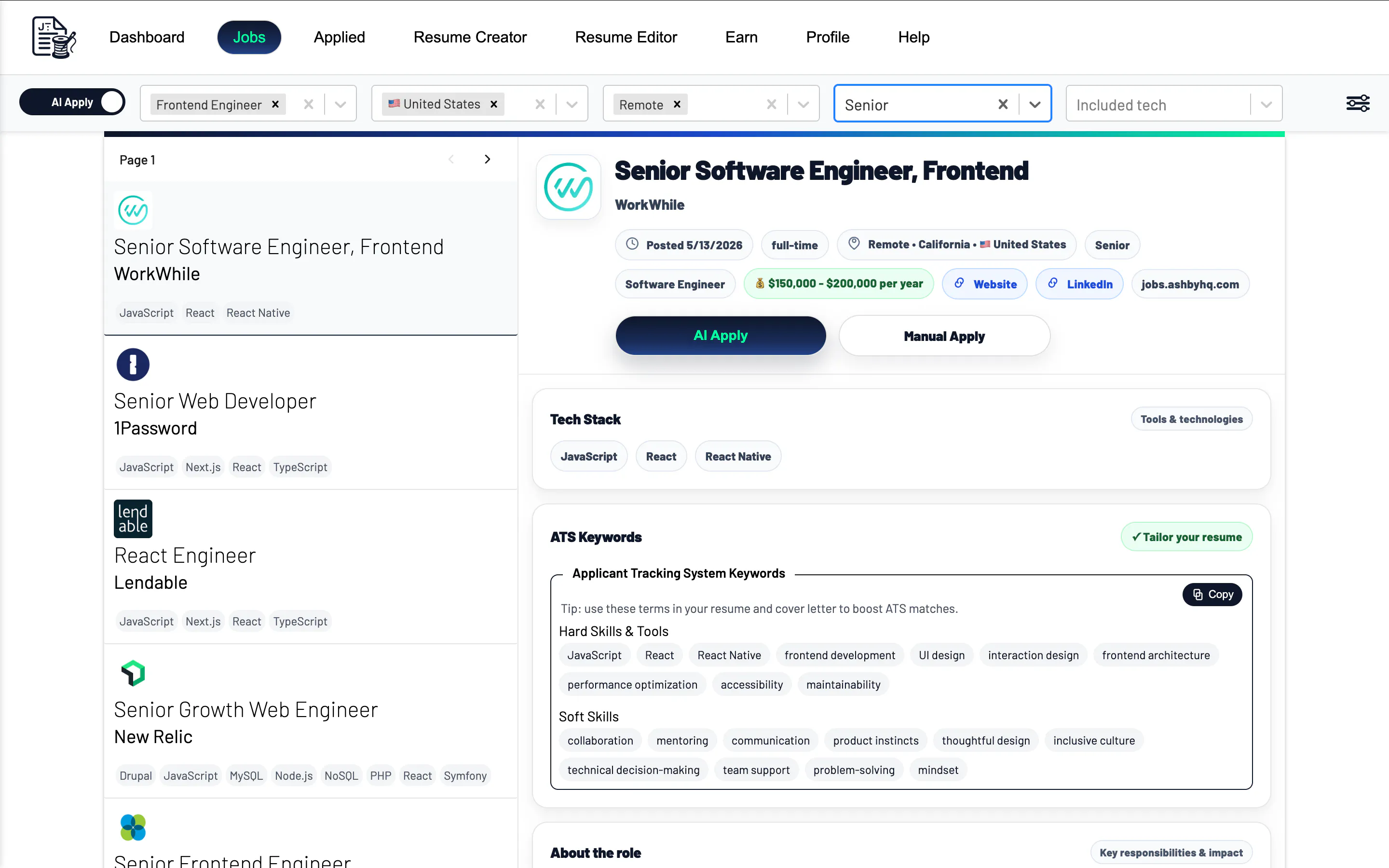Click the link icon beside Website
This screenshot has height=868, width=1389.
(x=959, y=283)
